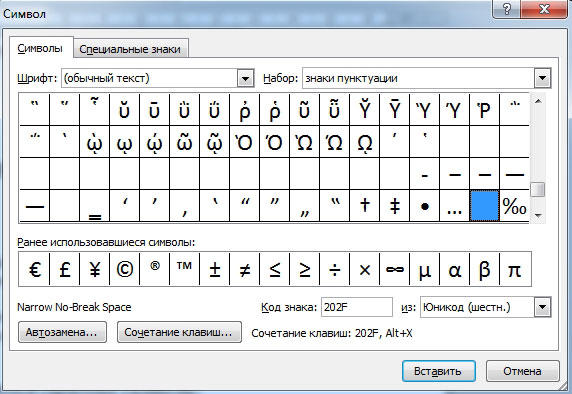Select the less-than-or-equal ≤ symbol

pos(274,269)
